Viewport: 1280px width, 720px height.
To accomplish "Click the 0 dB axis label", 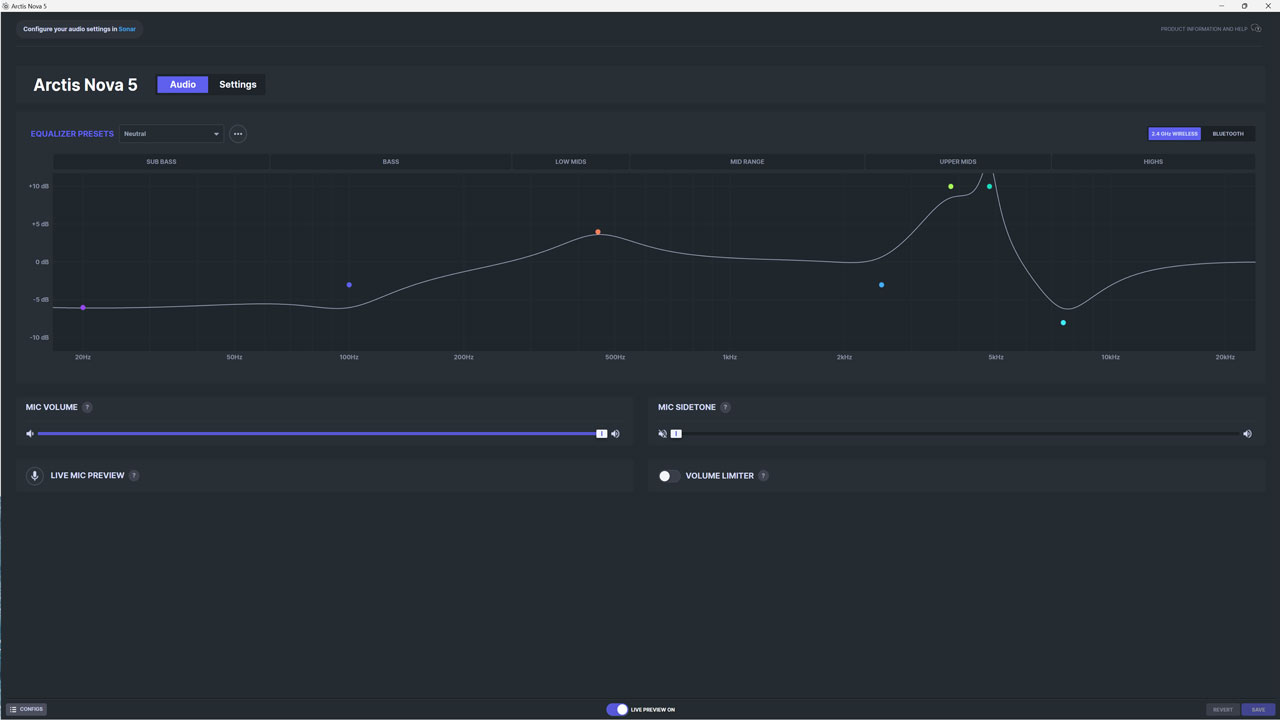I will coord(42,262).
